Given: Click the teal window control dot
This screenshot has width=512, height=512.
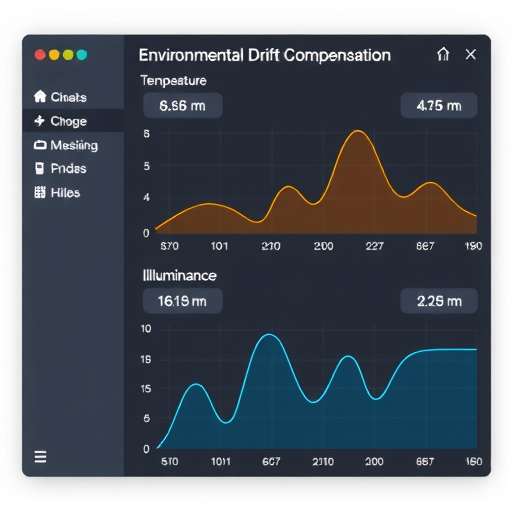Looking at the screenshot, I should (x=82, y=55).
